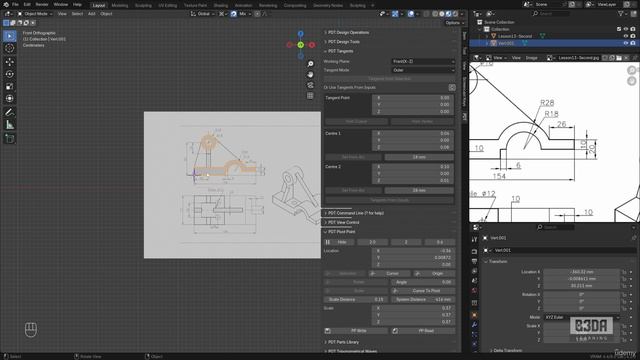The width and height of the screenshot is (640, 360).
Task: Open the Modifiers wrench properties tab
Action: (474, 325)
